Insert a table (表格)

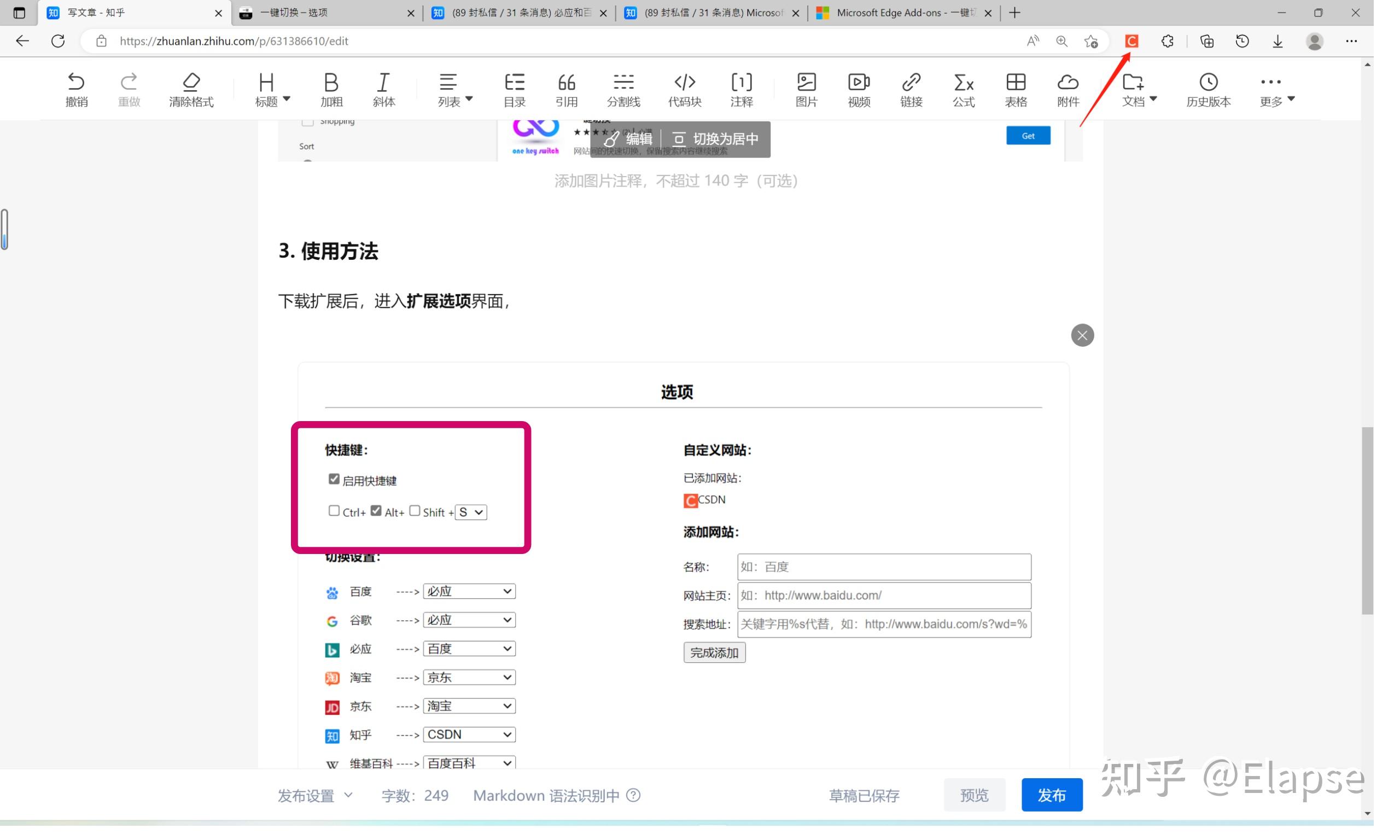(1016, 90)
